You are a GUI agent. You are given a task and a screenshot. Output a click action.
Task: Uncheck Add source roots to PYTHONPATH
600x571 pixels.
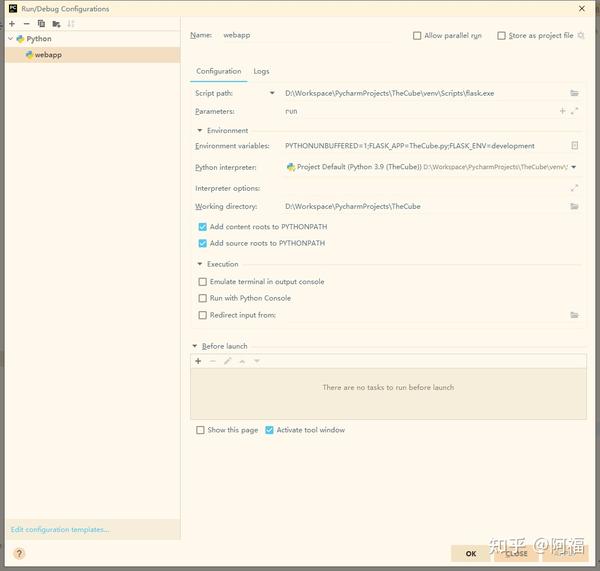coord(202,243)
